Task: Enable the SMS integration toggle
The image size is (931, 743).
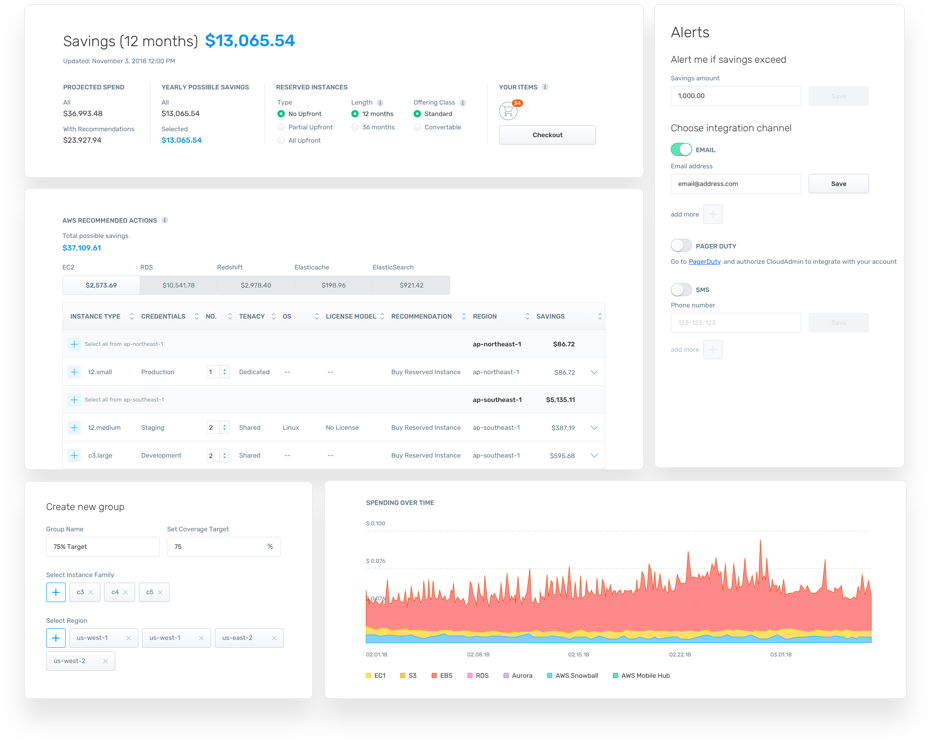Action: click(x=680, y=288)
